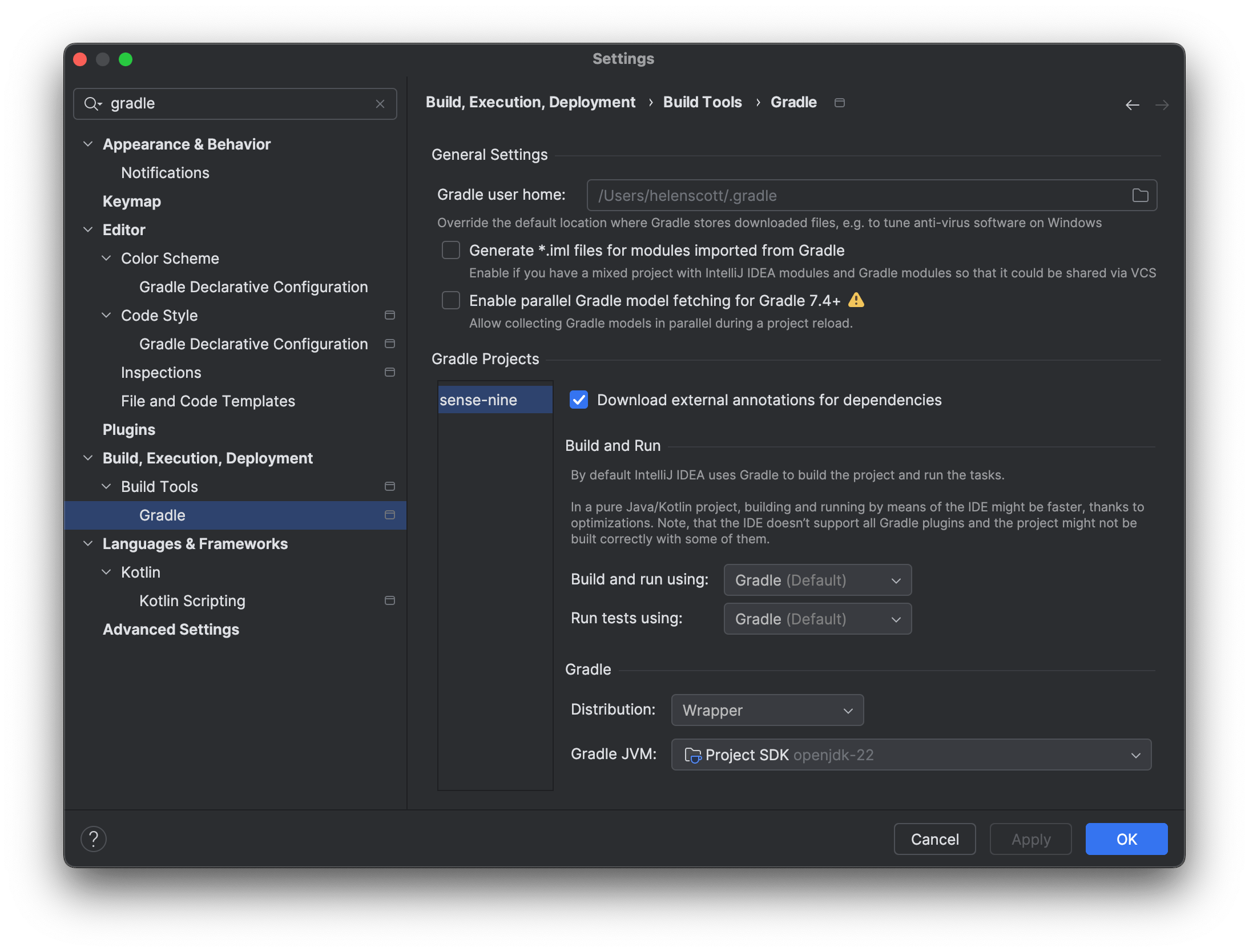Select Advanced Settings in sidebar
The width and height of the screenshot is (1249, 952).
[171, 630]
